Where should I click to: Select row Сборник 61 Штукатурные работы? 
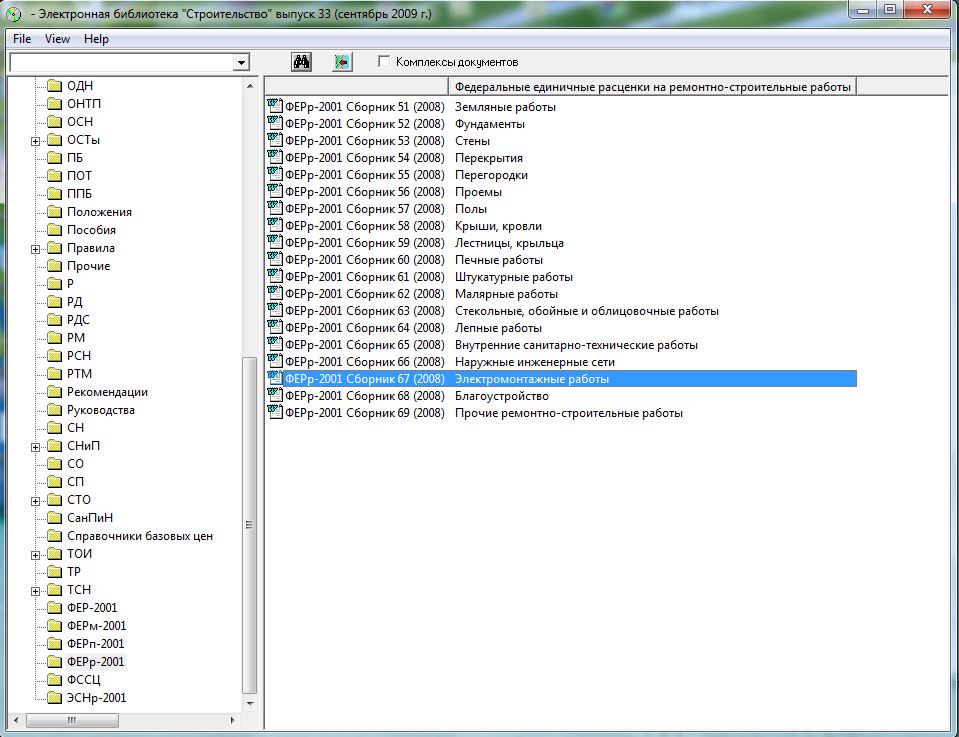[561, 276]
